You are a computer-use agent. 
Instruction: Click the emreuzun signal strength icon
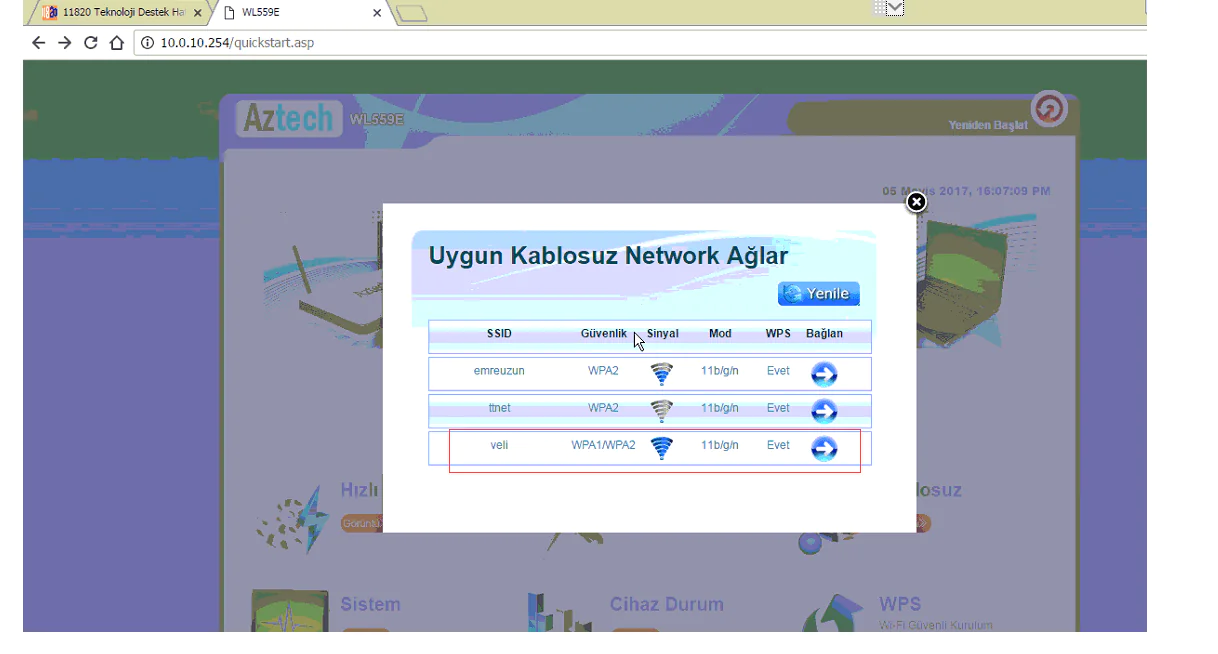662,374
